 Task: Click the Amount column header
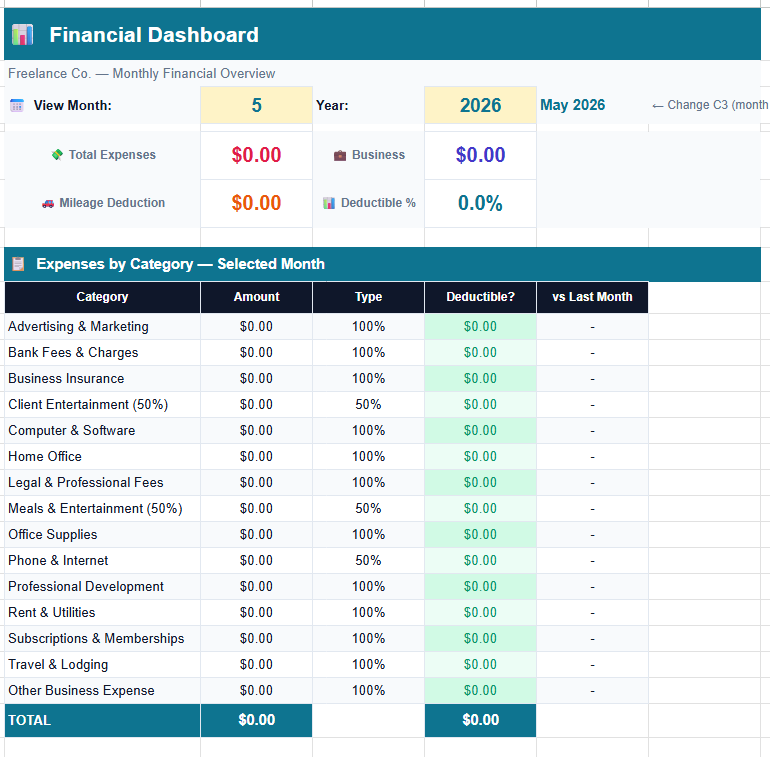point(256,297)
